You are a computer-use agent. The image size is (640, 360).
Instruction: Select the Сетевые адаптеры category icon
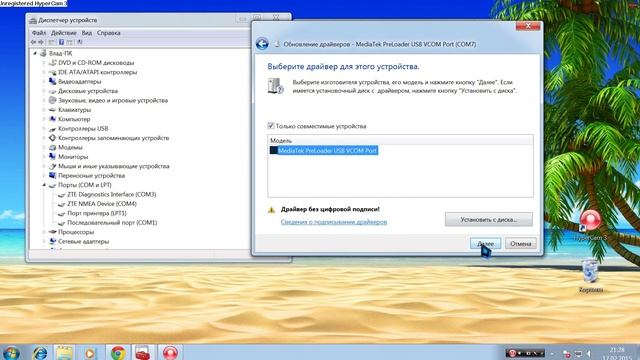coord(52,241)
